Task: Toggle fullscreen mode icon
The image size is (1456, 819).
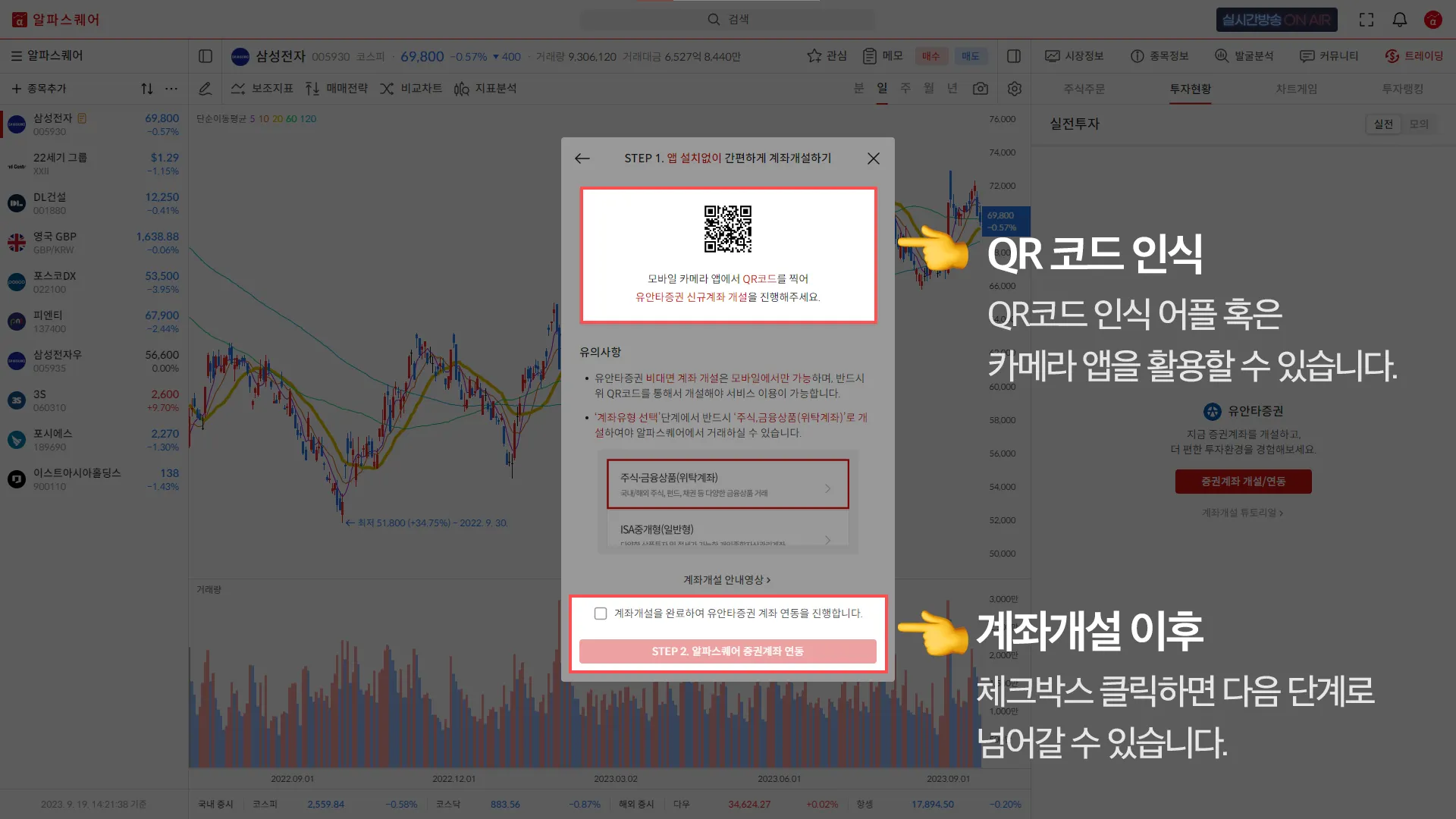Action: [1367, 20]
